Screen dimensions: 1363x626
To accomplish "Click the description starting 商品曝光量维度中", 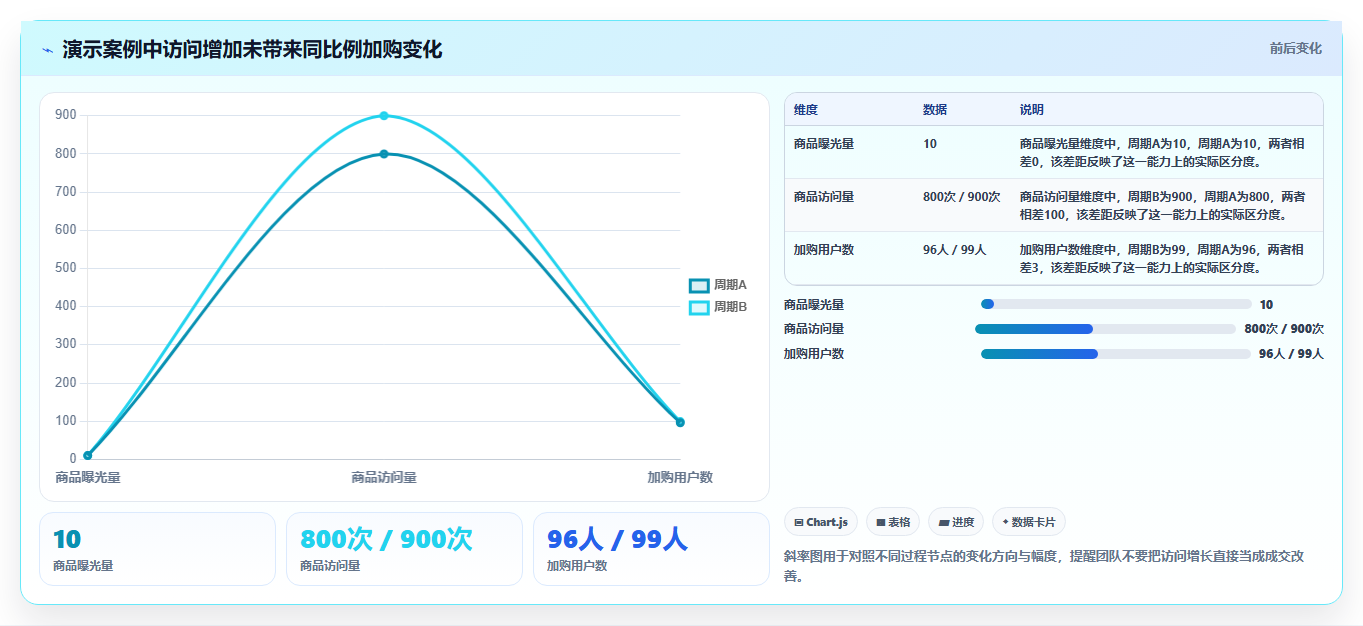I will pos(1162,152).
